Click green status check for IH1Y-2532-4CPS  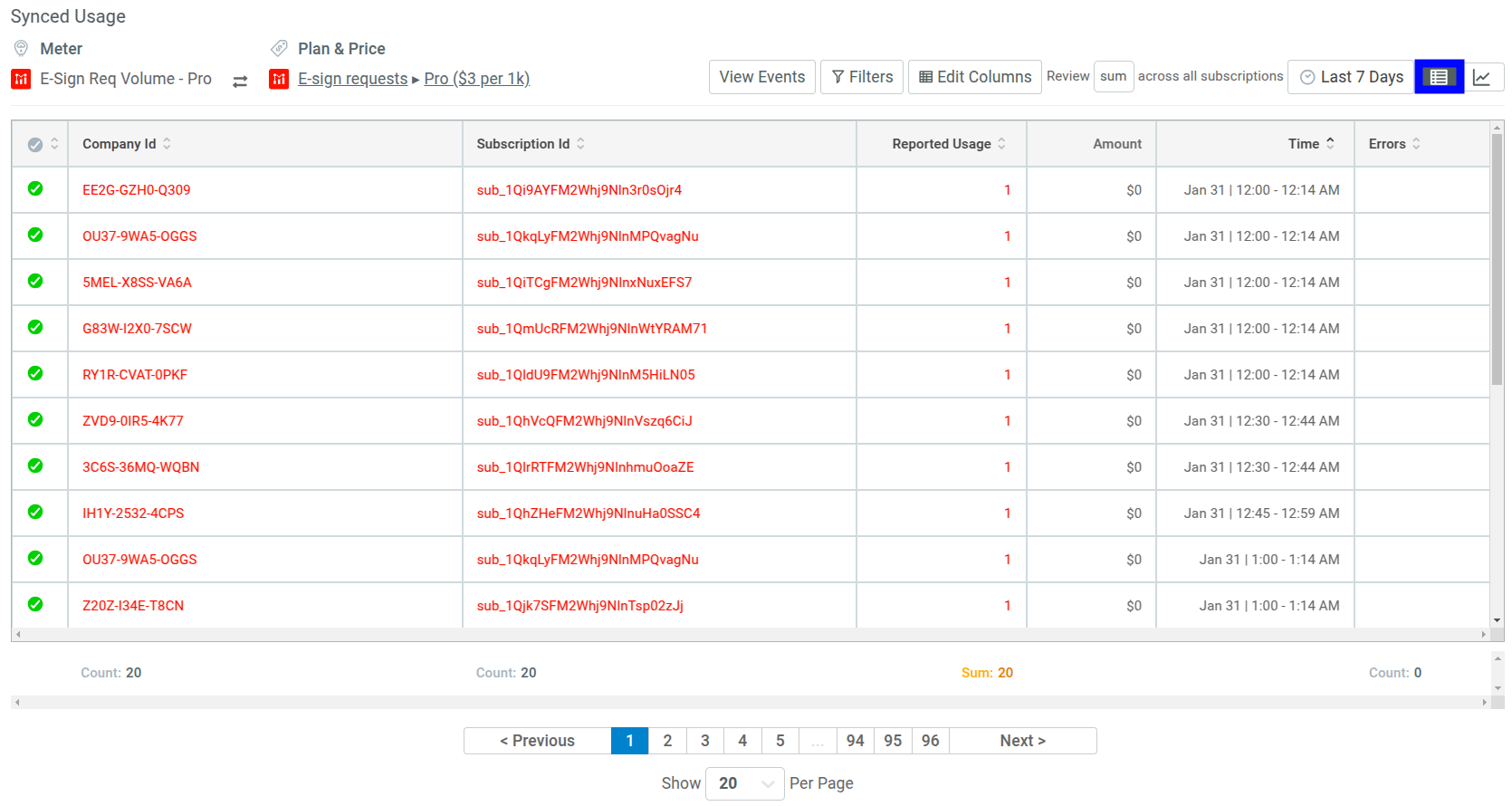click(35, 512)
